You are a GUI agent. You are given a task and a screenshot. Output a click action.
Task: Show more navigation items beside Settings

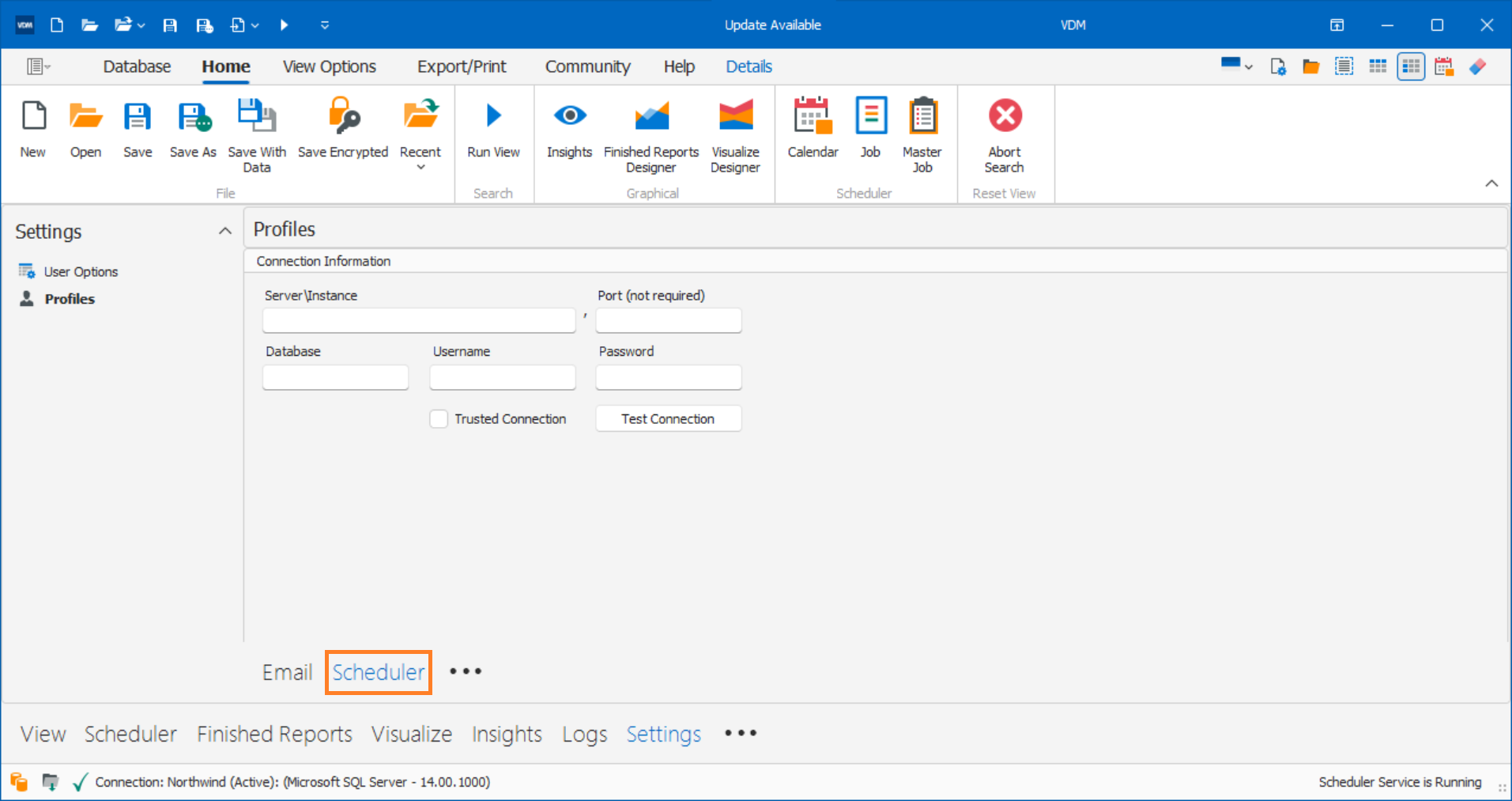point(741,733)
